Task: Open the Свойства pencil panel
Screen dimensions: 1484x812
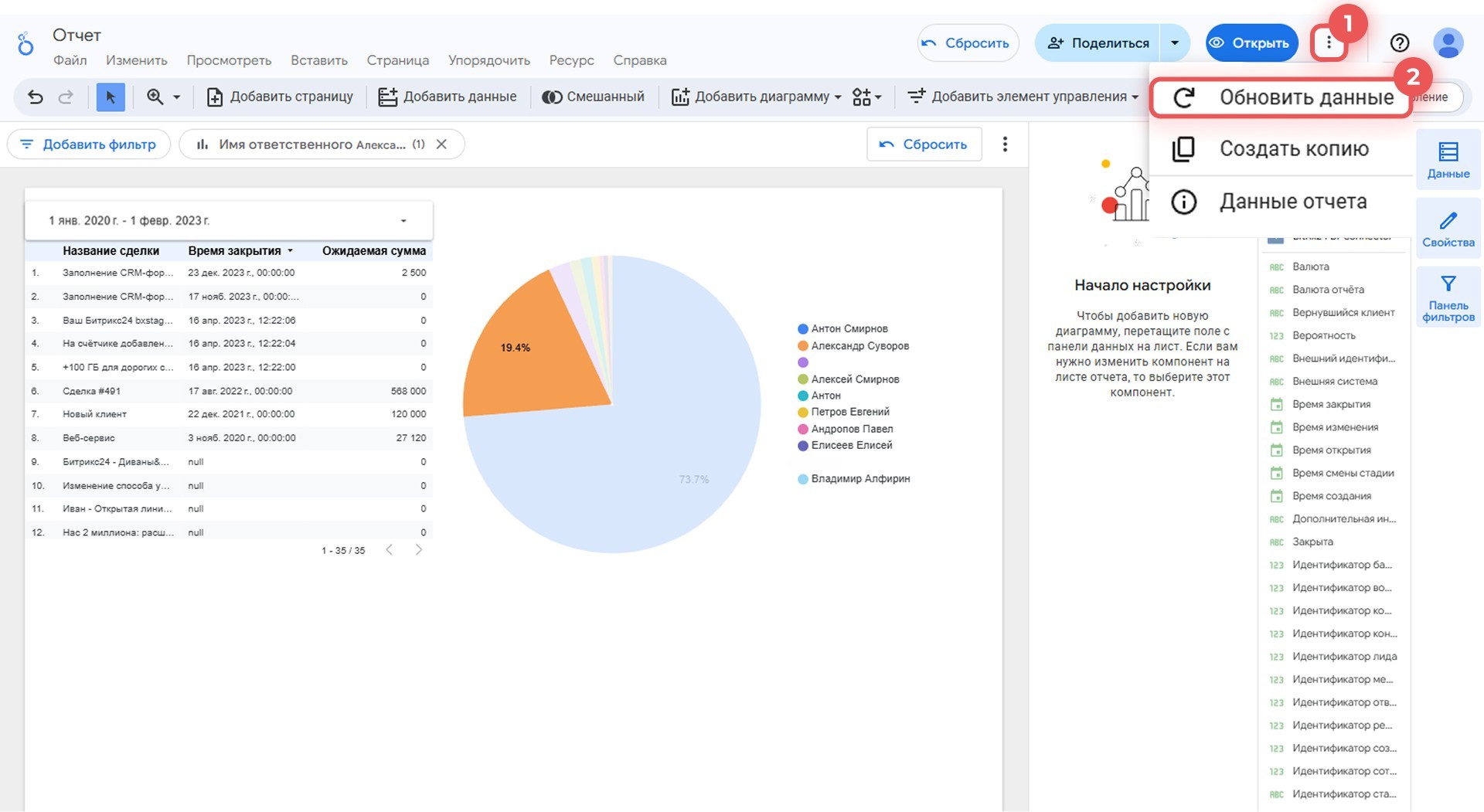Action: tap(1448, 229)
